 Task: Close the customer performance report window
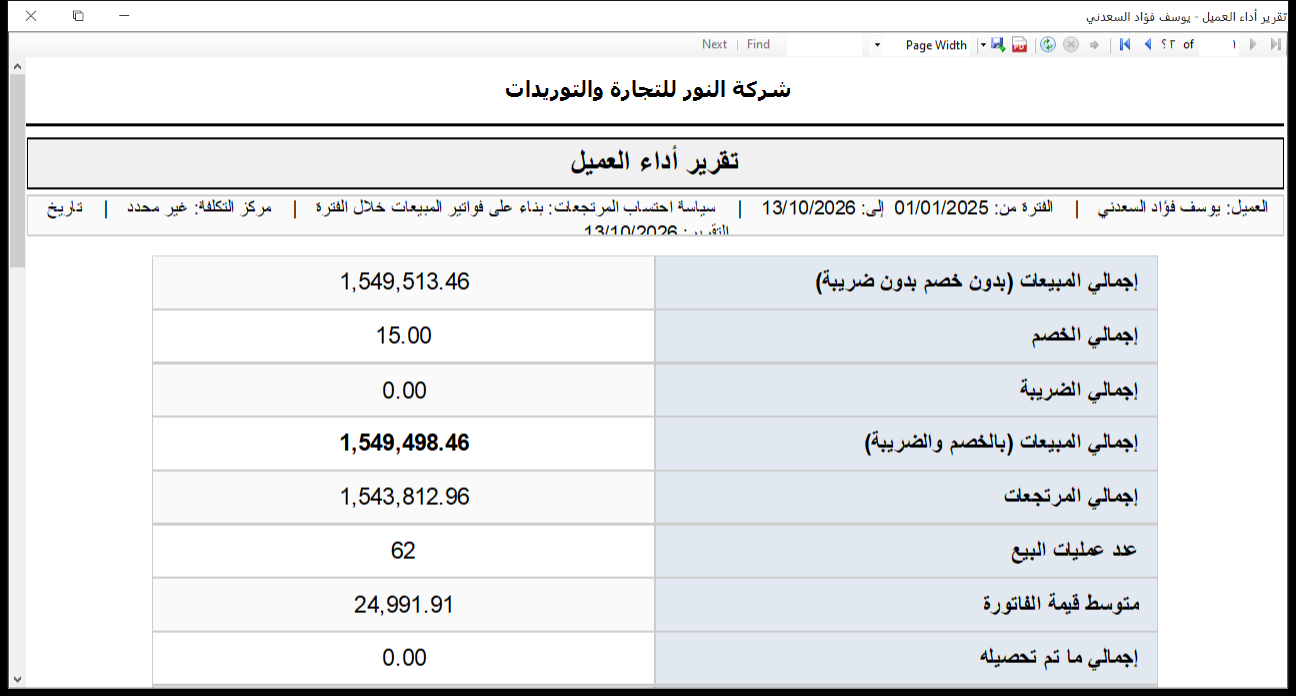tap(31, 17)
